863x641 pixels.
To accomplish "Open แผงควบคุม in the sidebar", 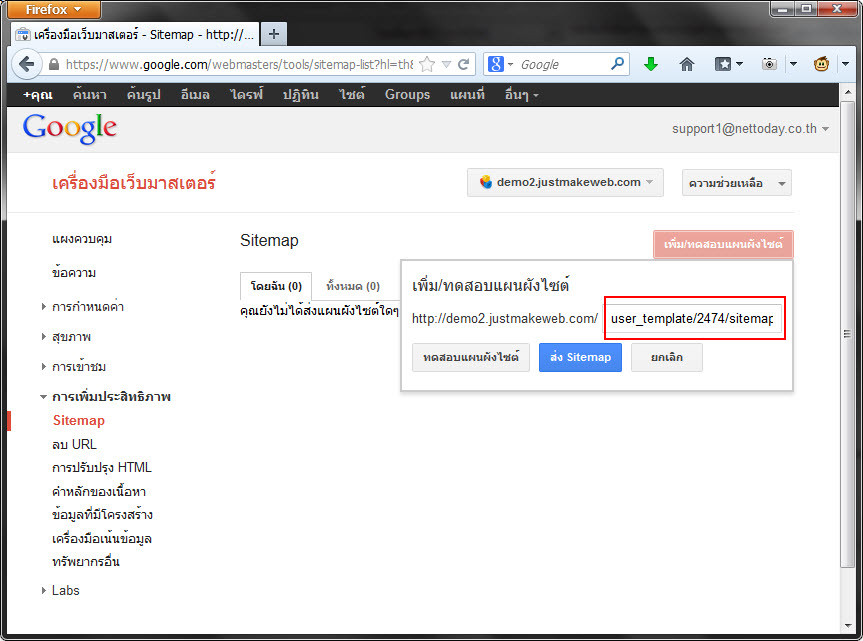I will 82,239.
